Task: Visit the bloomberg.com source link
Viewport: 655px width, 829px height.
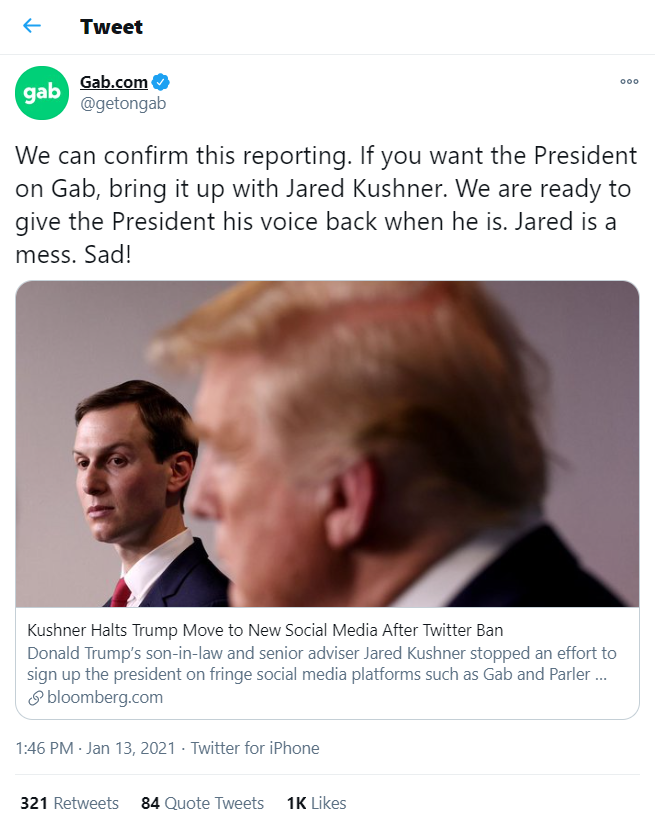Action: 105,697
